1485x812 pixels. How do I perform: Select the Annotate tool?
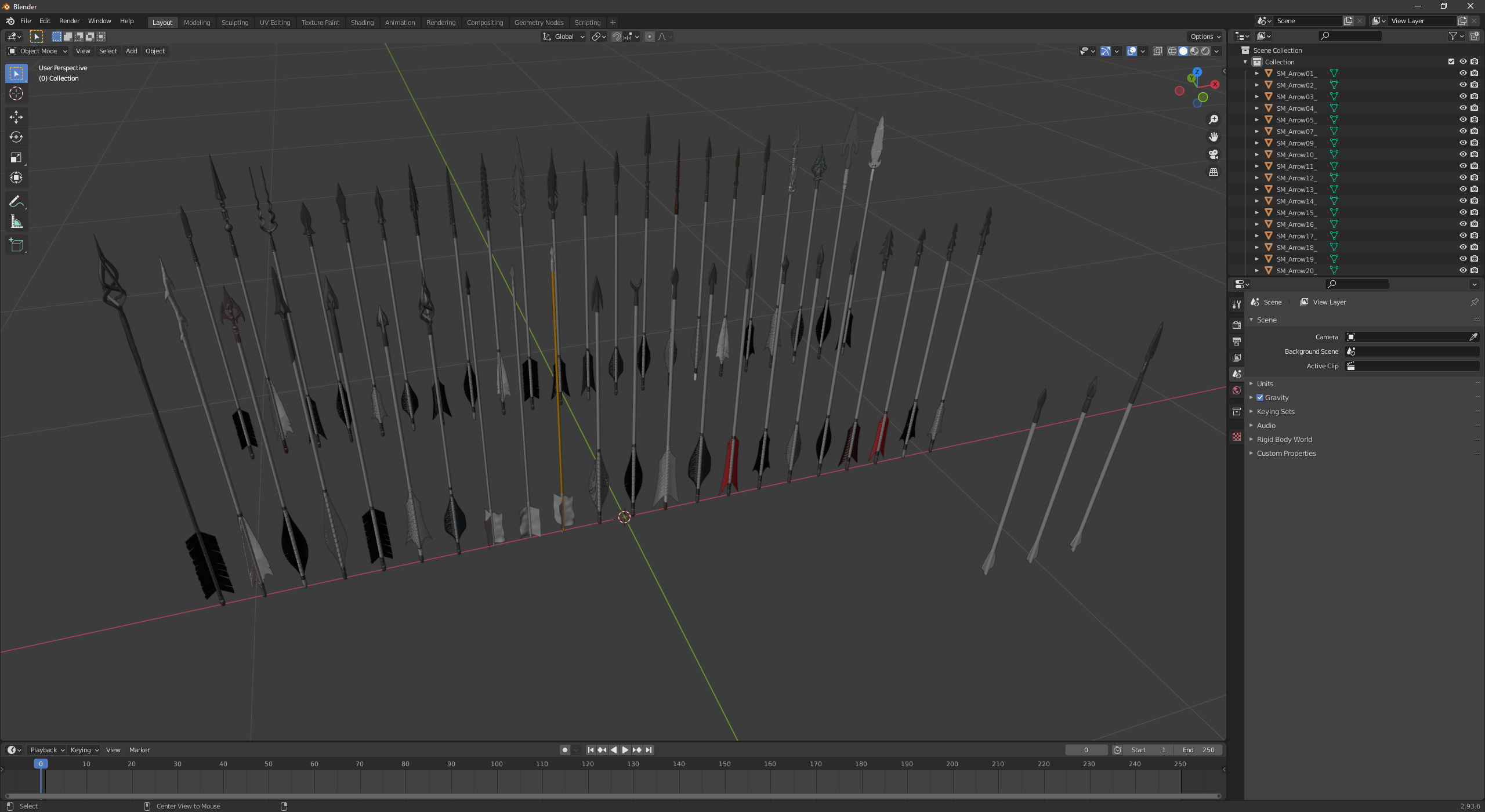[x=16, y=201]
